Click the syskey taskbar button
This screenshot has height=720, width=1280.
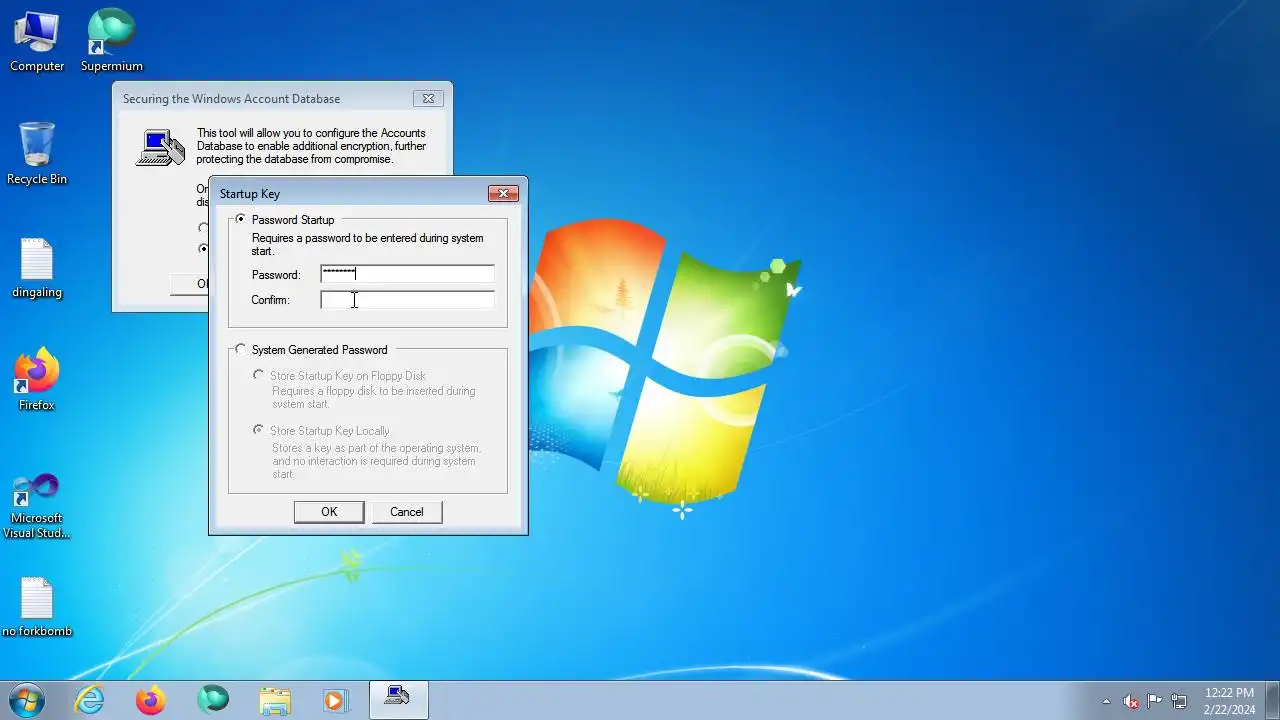(398, 700)
